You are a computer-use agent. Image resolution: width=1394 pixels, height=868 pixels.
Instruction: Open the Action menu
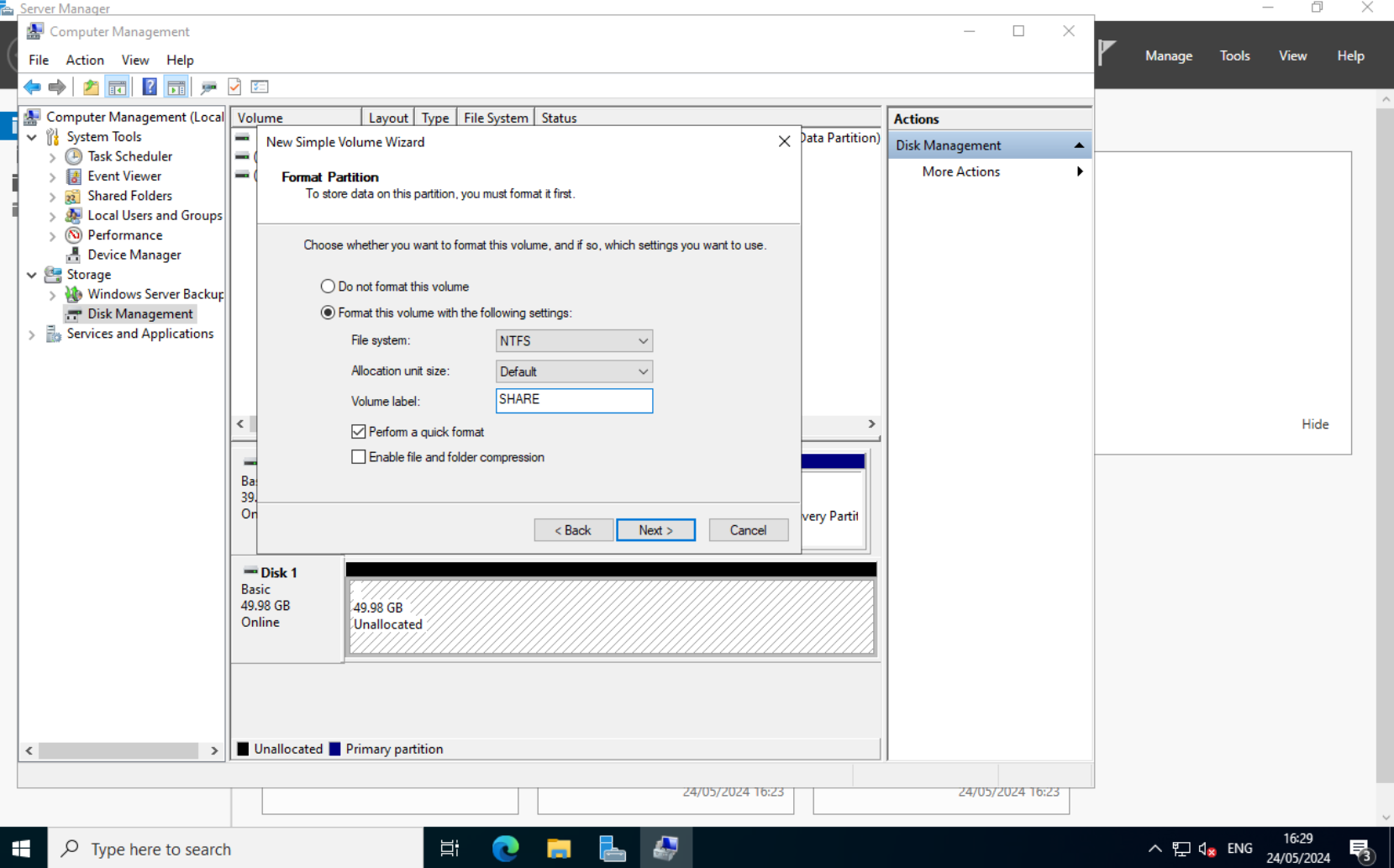(x=85, y=60)
